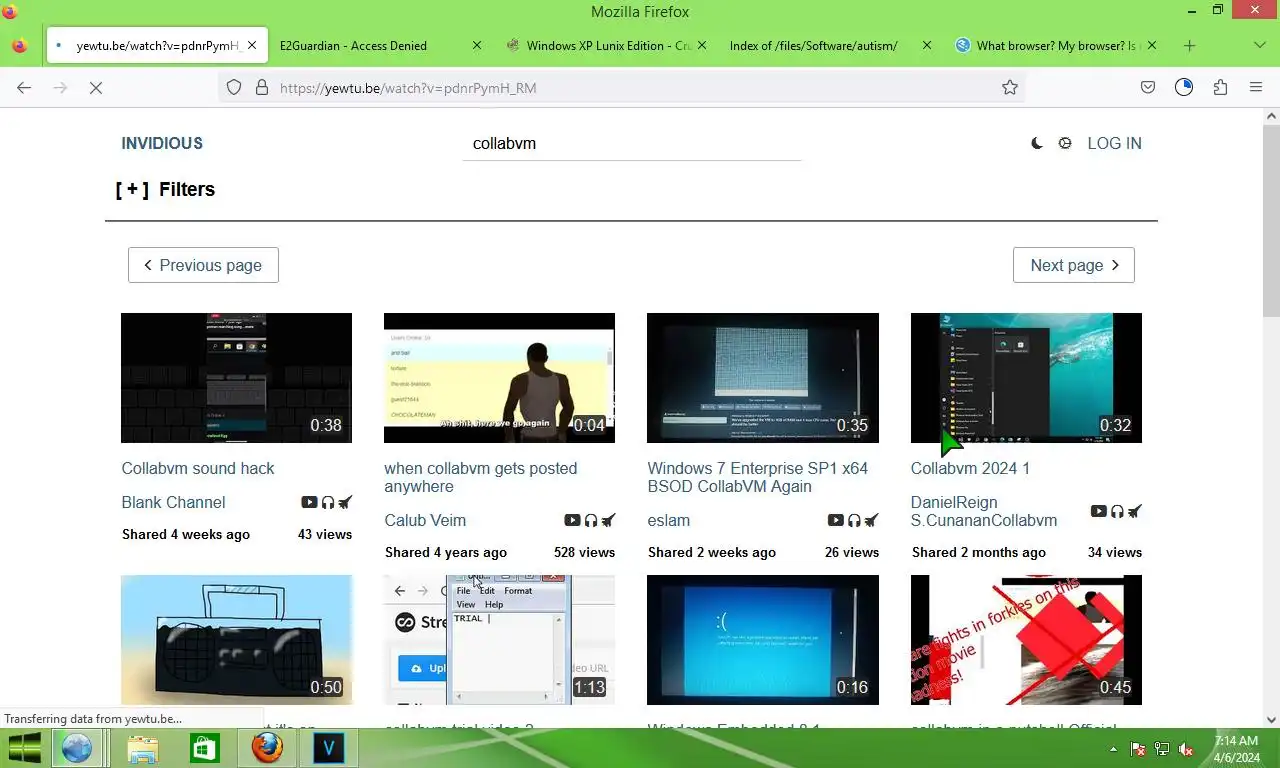Image resolution: width=1280 pixels, height=768 pixels.
Task: Open the blue screen 0:16 video thumbnail
Action: [763, 640]
